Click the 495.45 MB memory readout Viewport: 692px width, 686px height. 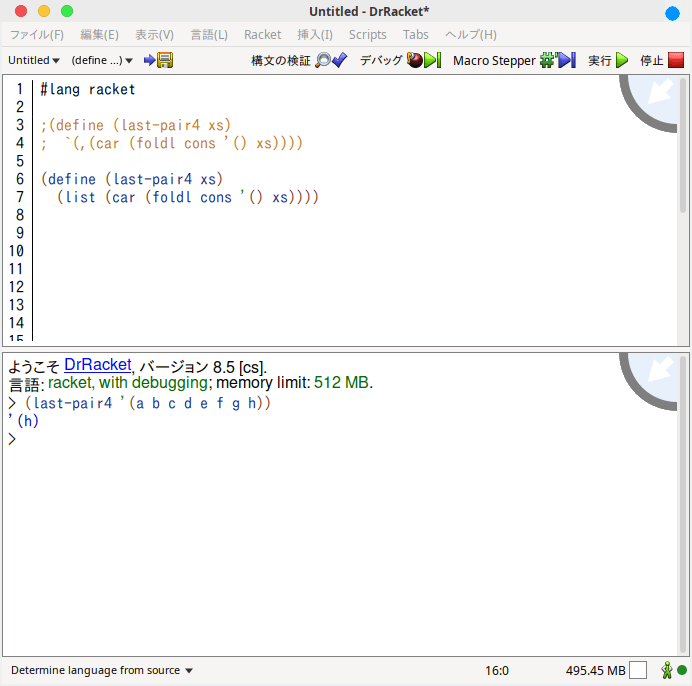click(595, 670)
